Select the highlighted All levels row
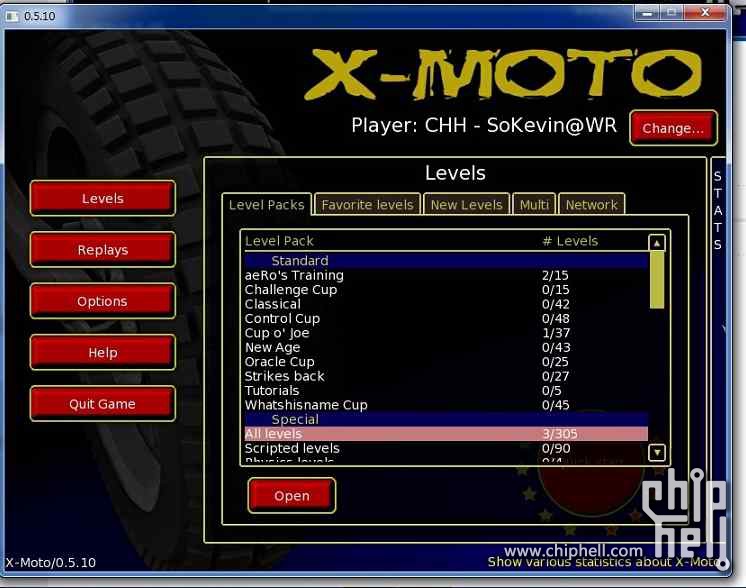Image resolution: width=746 pixels, height=588 pixels. coord(446,434)
